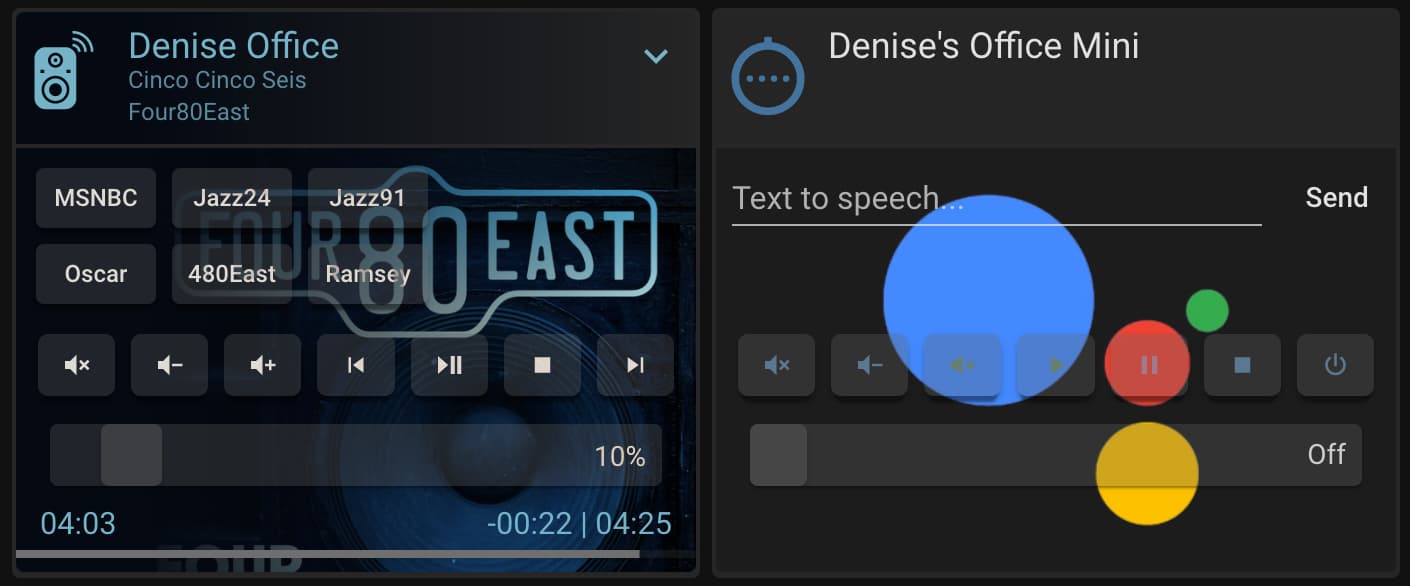Adjust the Denise Office volume slider
This screenshot has height=586, width=1410.
click(131, 455)
